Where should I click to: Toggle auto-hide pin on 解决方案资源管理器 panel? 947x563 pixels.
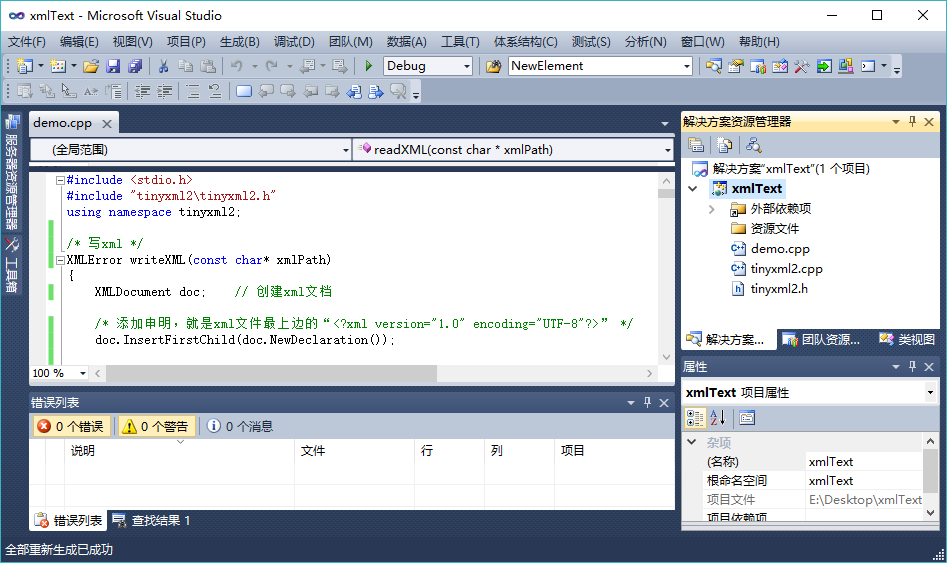click(x=913, y=121)
